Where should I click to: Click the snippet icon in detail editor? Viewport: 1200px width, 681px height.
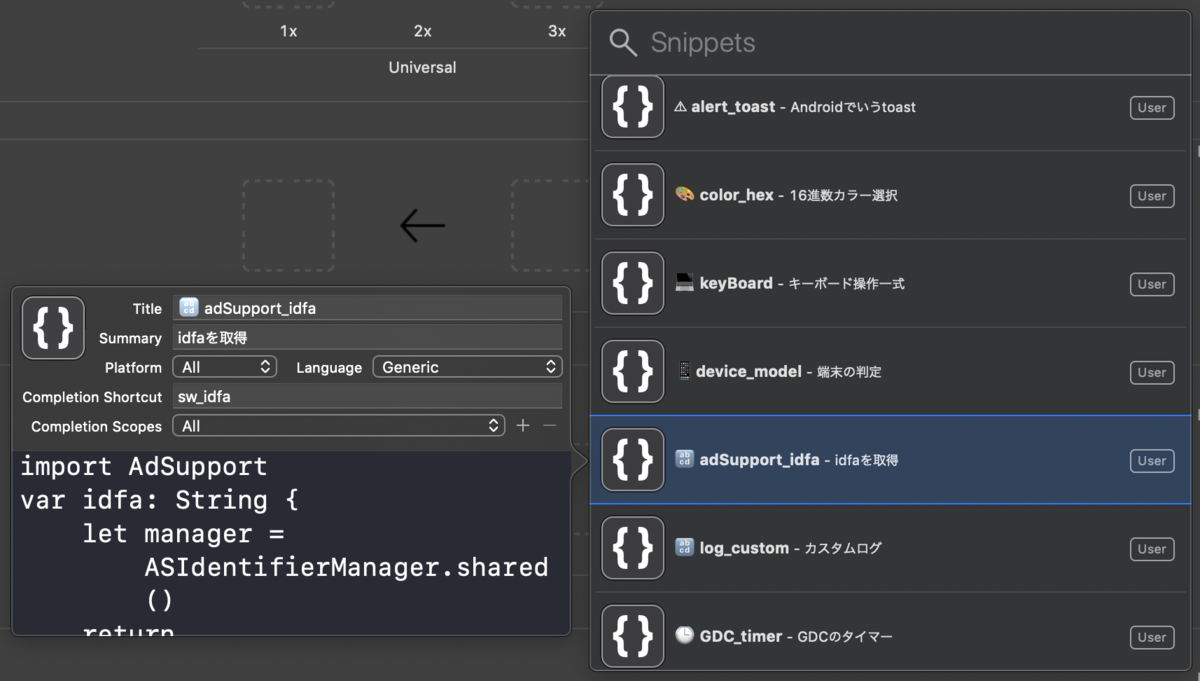pyautogui.click(x=53, y=327)
